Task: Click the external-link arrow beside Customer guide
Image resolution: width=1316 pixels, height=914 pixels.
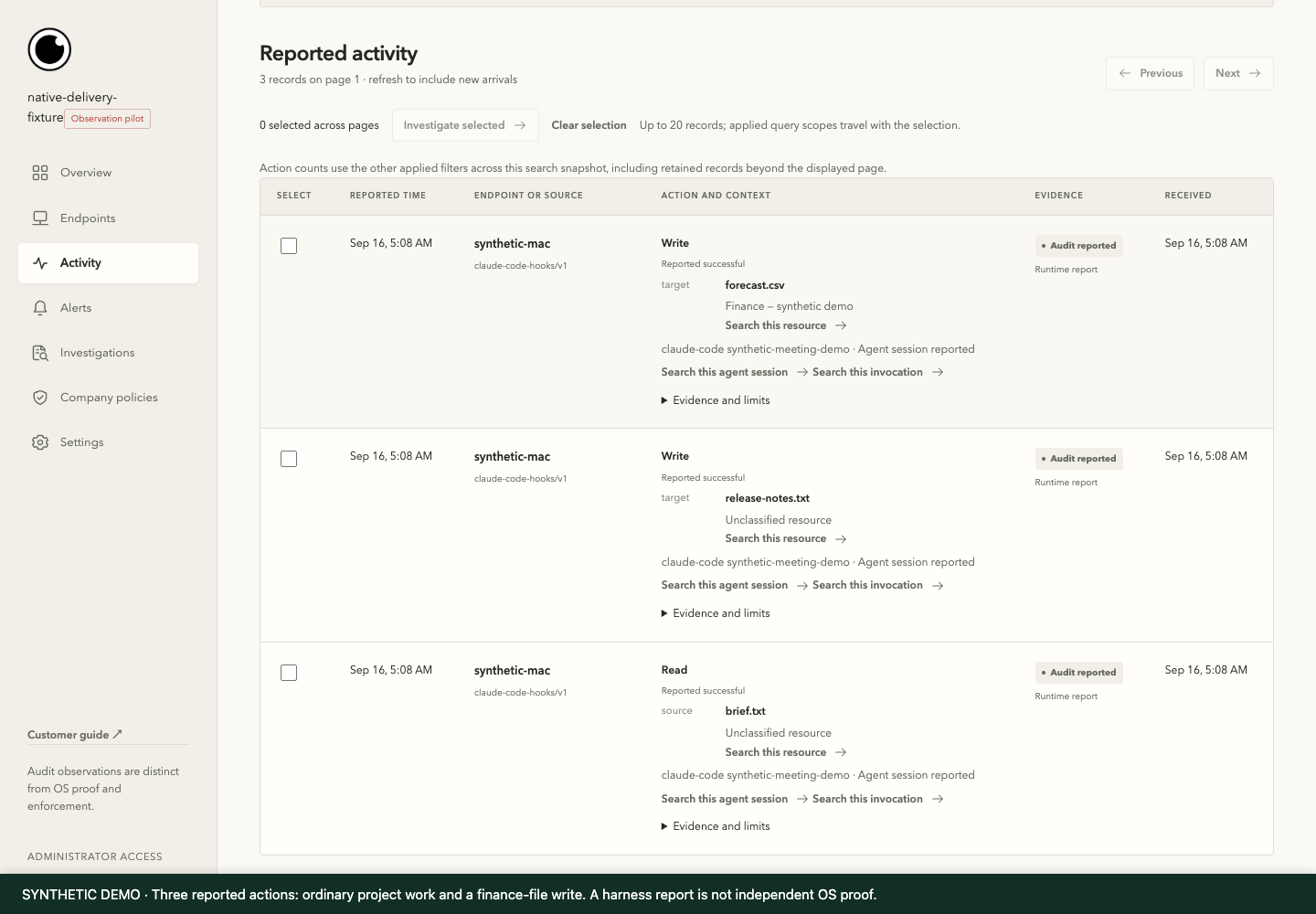Action: coord(117,734)
